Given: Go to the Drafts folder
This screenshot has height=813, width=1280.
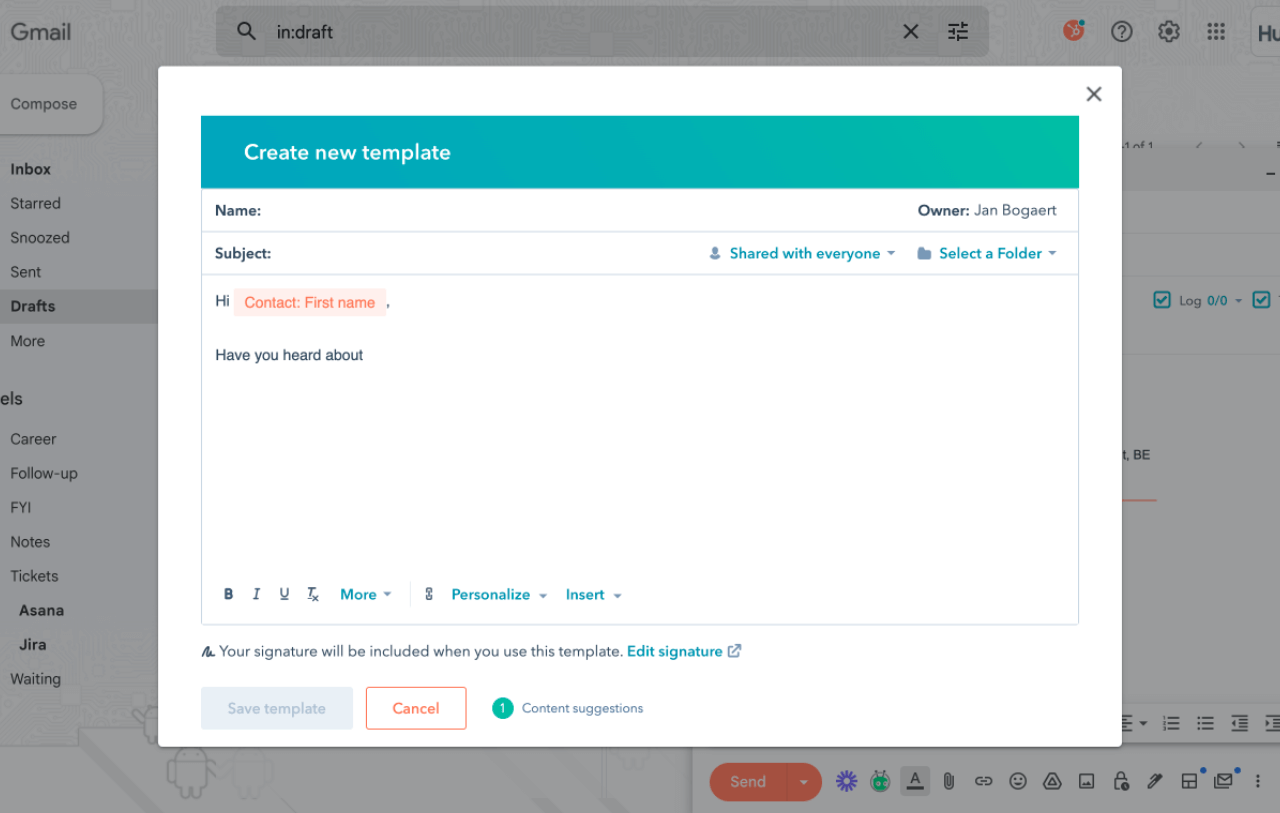Looking at the screenshot, I should pyautogui.click(x=33, y=307).
